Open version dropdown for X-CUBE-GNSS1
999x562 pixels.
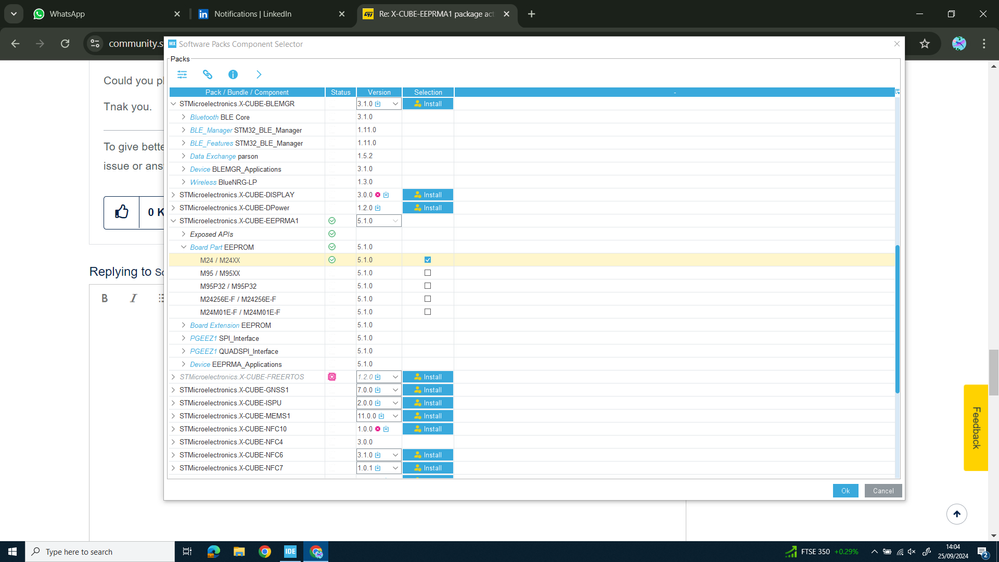(x=395, y=390)
